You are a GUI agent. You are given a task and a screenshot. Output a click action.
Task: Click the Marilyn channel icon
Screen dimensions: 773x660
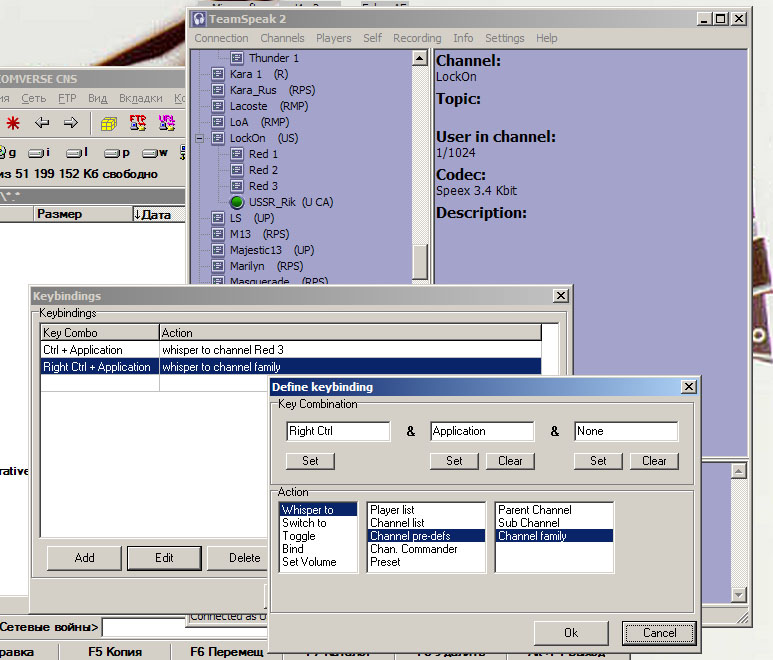[218, 266]
